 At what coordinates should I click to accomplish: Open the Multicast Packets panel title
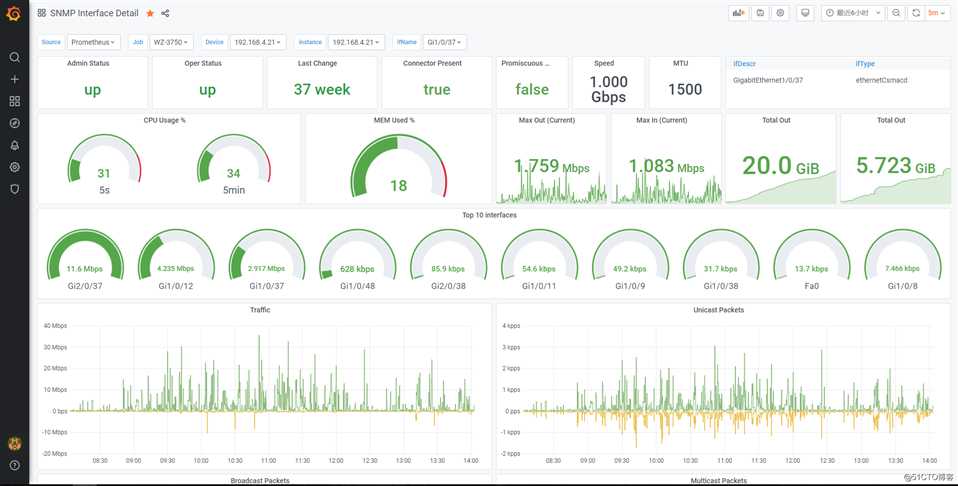(718, 481)
